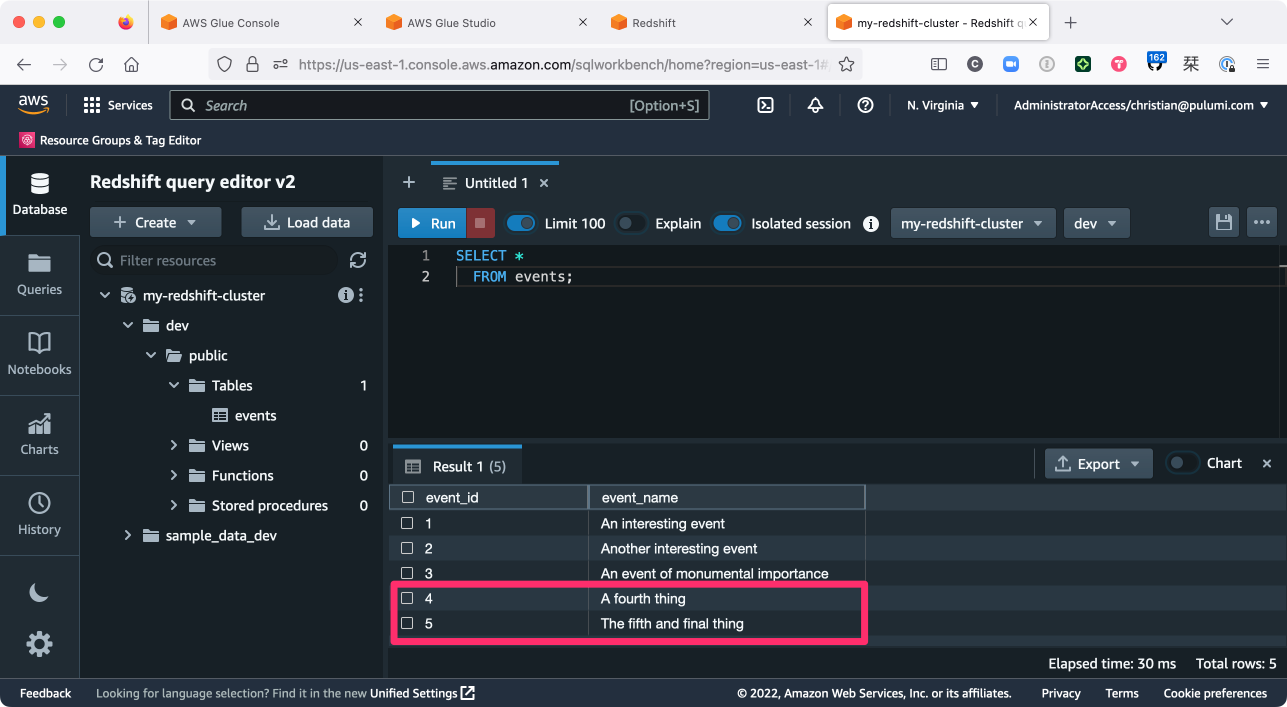This screenshot has height=707, width=1287.
Task: Show Isolated session info tooltip
Action: click(x=871, y=223)
